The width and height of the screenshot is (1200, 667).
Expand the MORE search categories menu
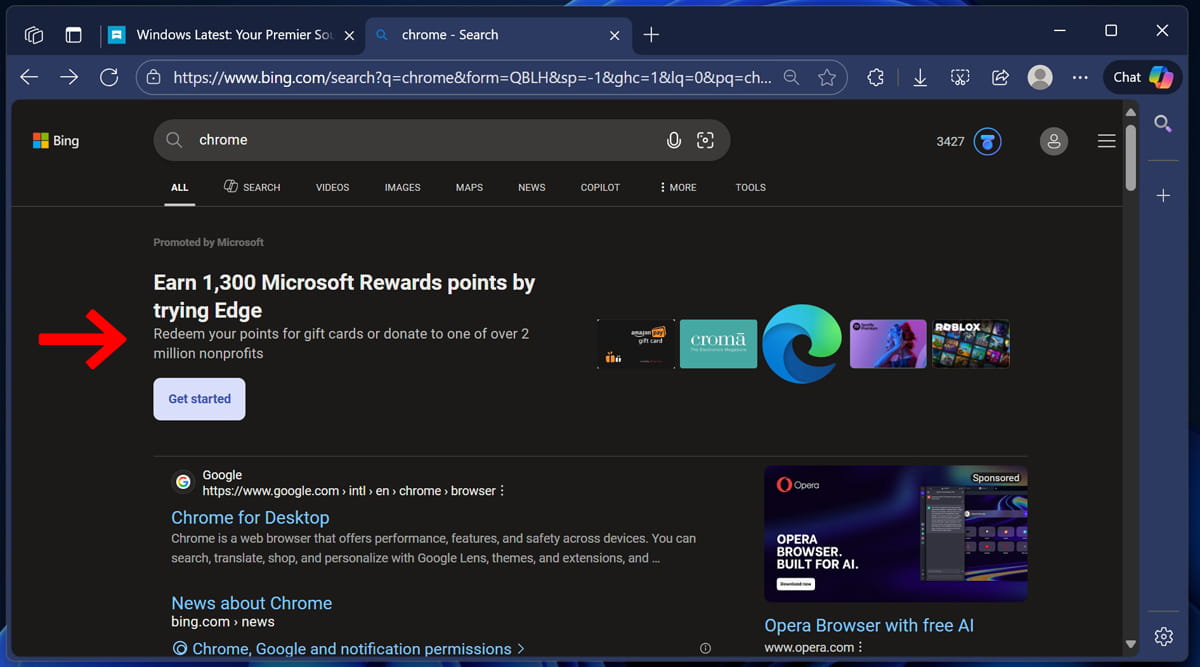pyautogui.click(x=678, y=187)
